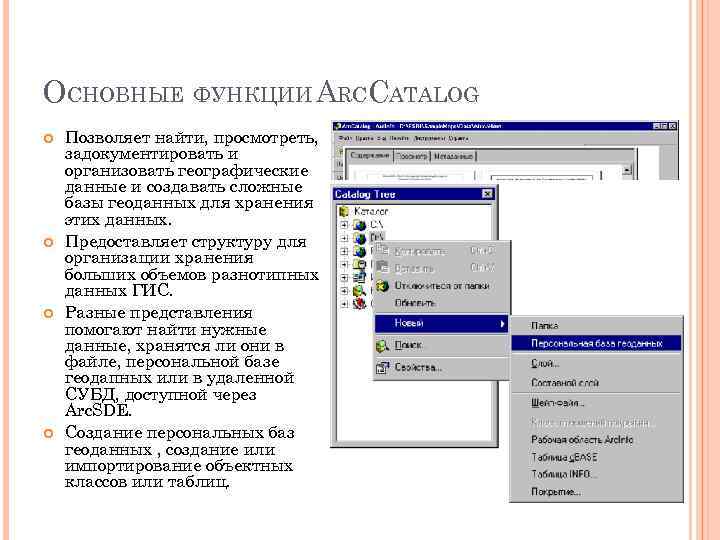Click the bullet text starting Создание персональных баз
The image size is (720, 540).
[x=180, y=457]
